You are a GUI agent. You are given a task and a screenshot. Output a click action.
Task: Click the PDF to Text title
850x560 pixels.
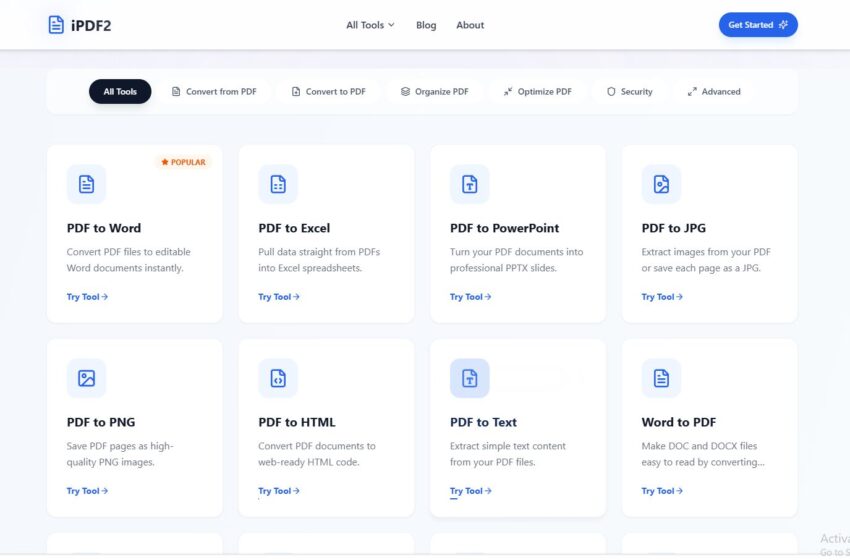483,422
